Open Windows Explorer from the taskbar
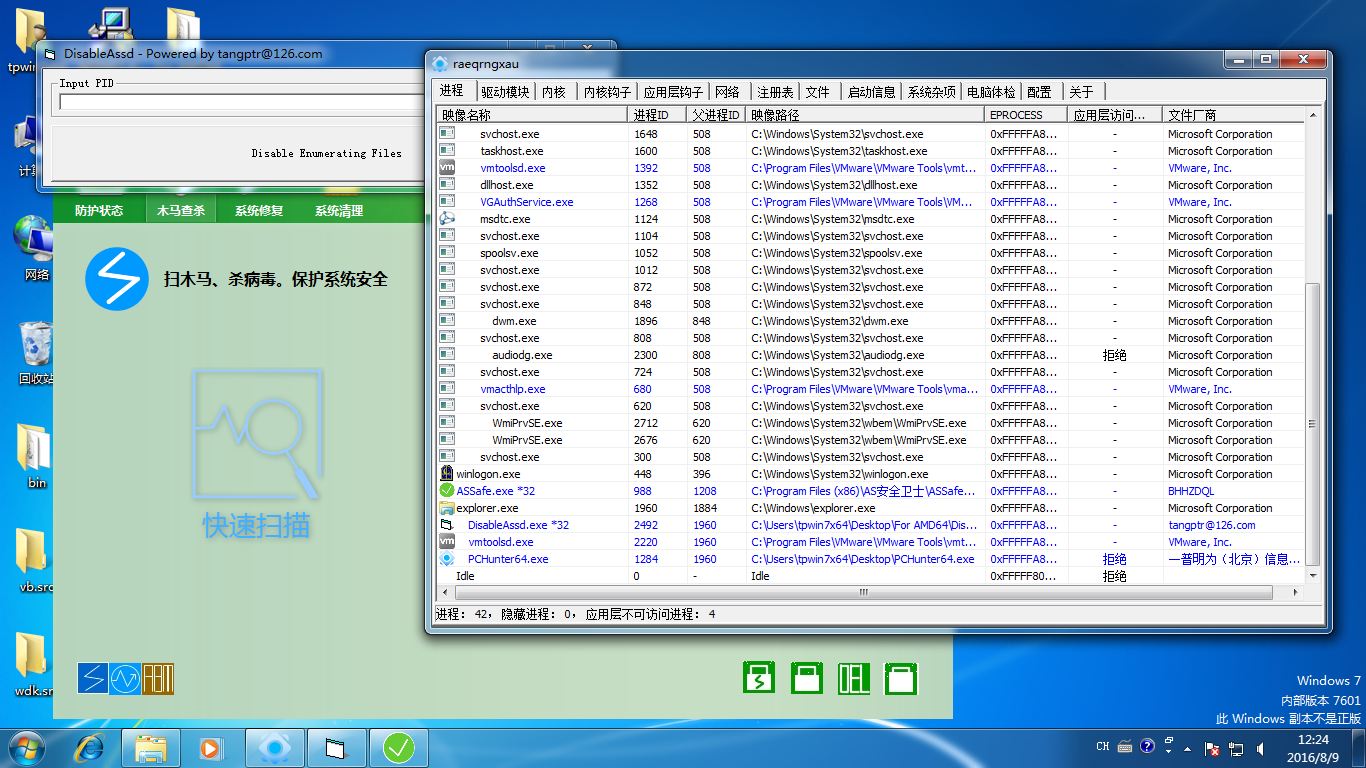1366x768 pixels. tap(151, 748)
